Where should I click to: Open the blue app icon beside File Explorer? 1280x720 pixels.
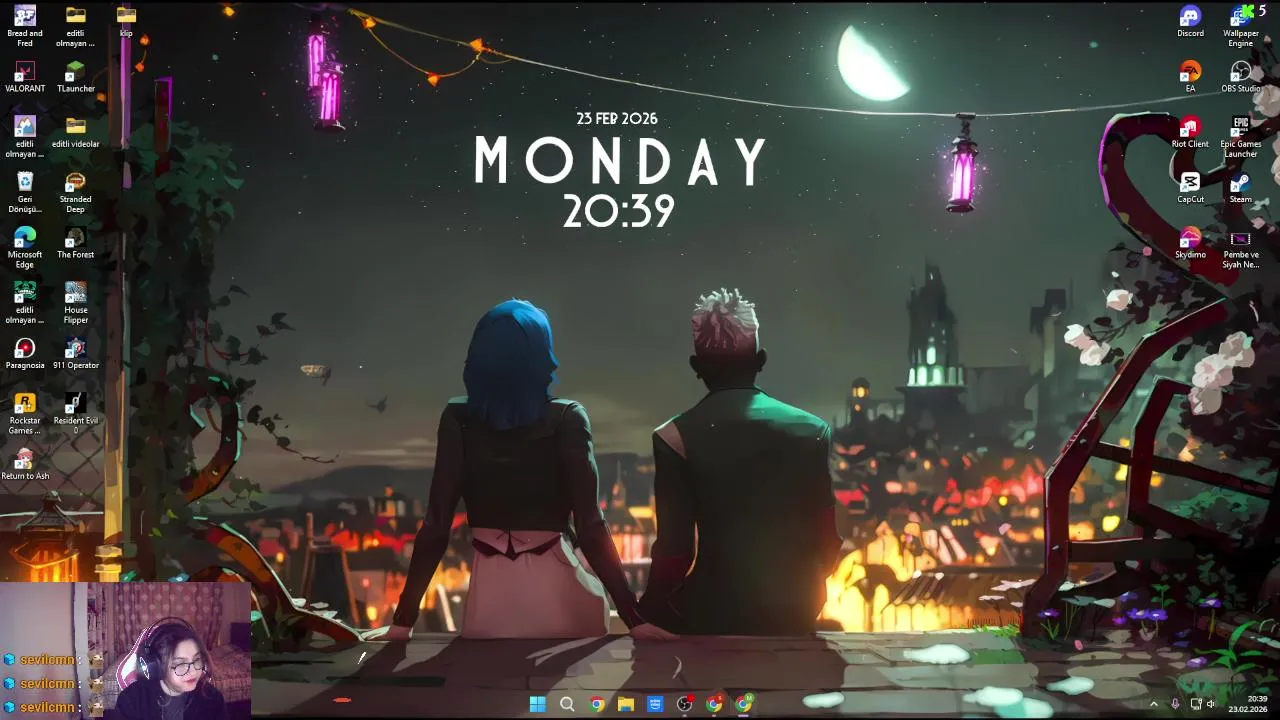coord(655,704)
